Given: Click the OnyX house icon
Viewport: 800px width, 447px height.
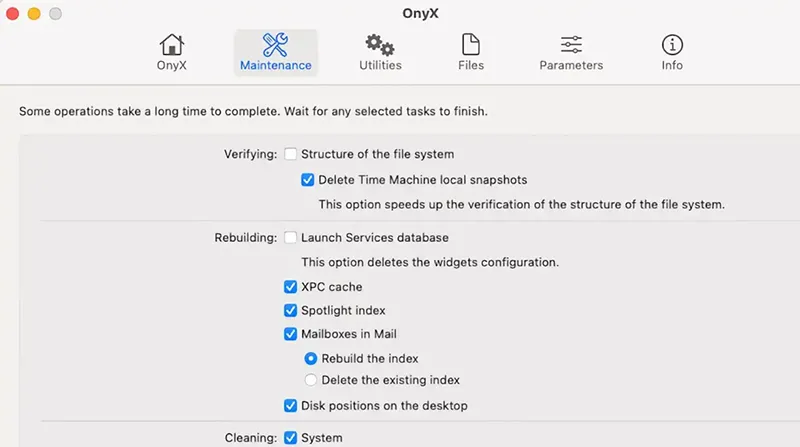Looking at the screenshot, I should (172, 45).
